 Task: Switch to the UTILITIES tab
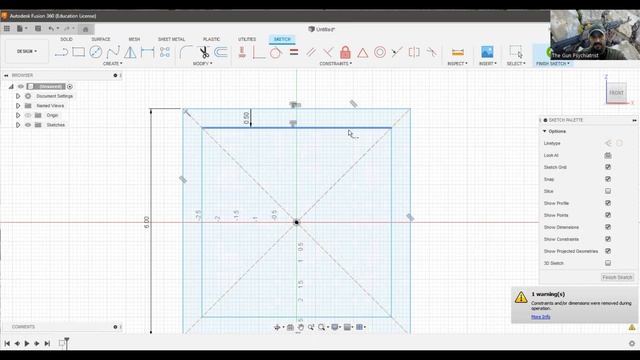[x=247, y=39]
